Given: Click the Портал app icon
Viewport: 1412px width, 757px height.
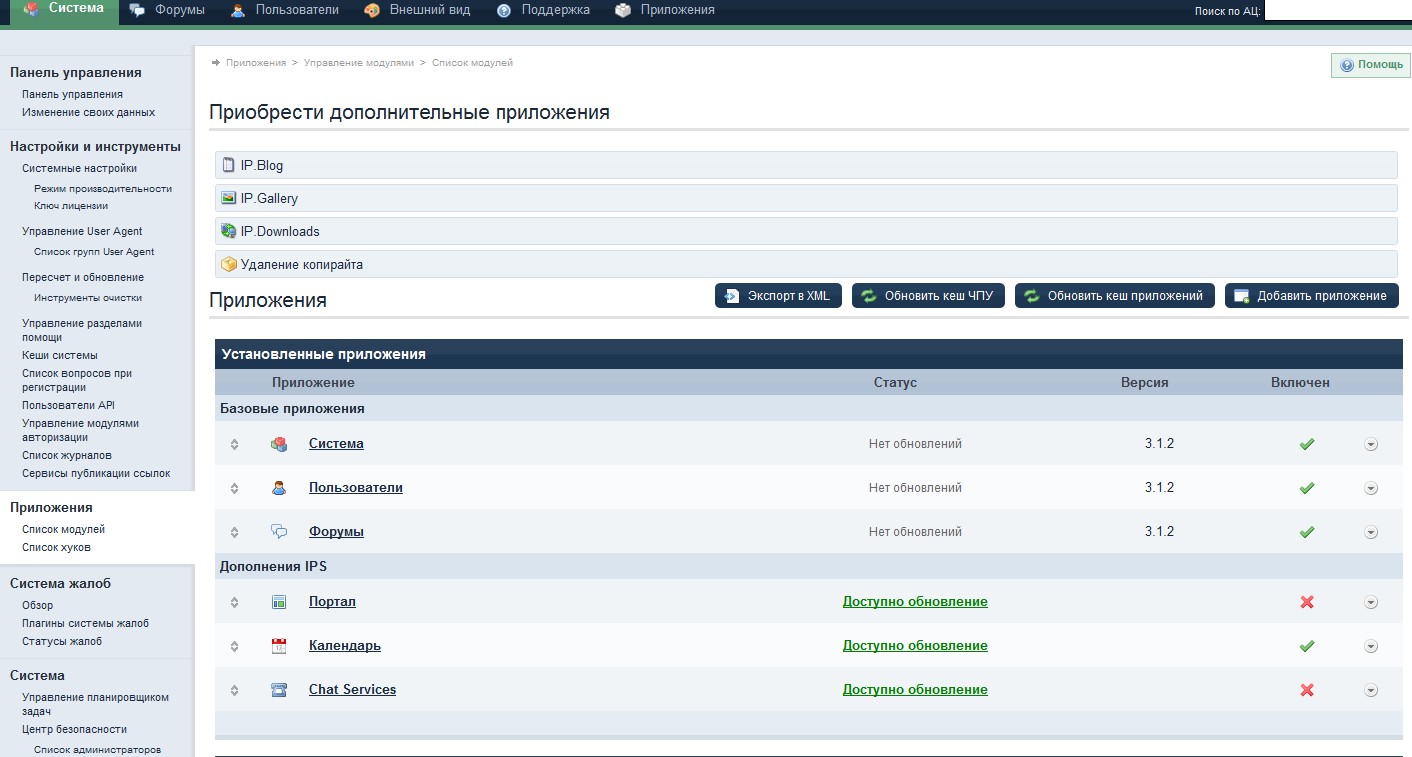Looking at the screenshot, I should [279, 602].
